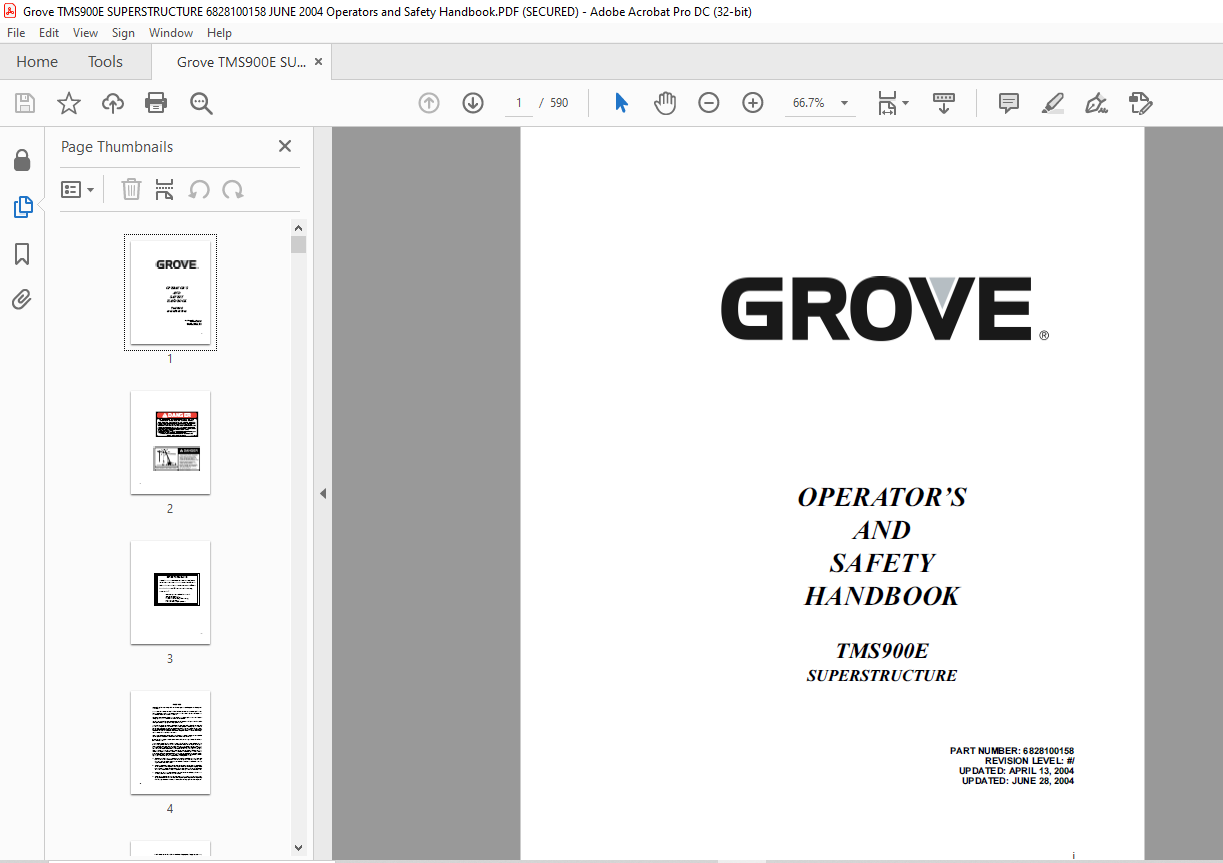Screen dimensions: 1223x863
Task: Close the Page Thumbnails panel
Action: coord(285,146)
